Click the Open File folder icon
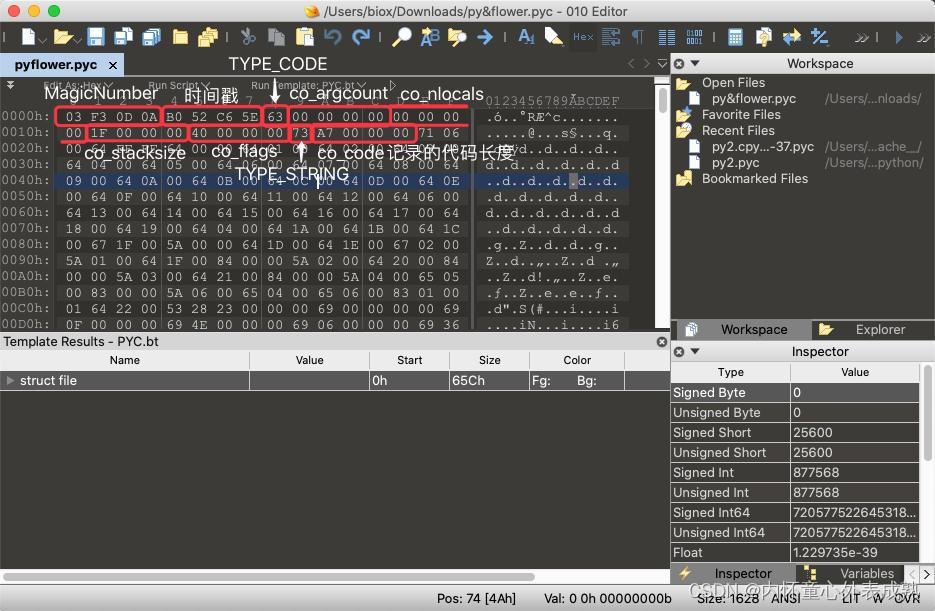Screen dimensions: 935x611 [62, 37]
